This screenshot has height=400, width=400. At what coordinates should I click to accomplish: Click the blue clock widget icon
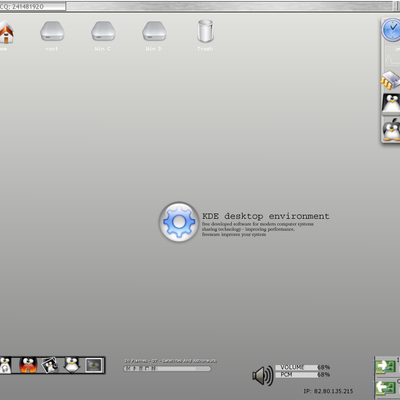click(x=391, y=30)
